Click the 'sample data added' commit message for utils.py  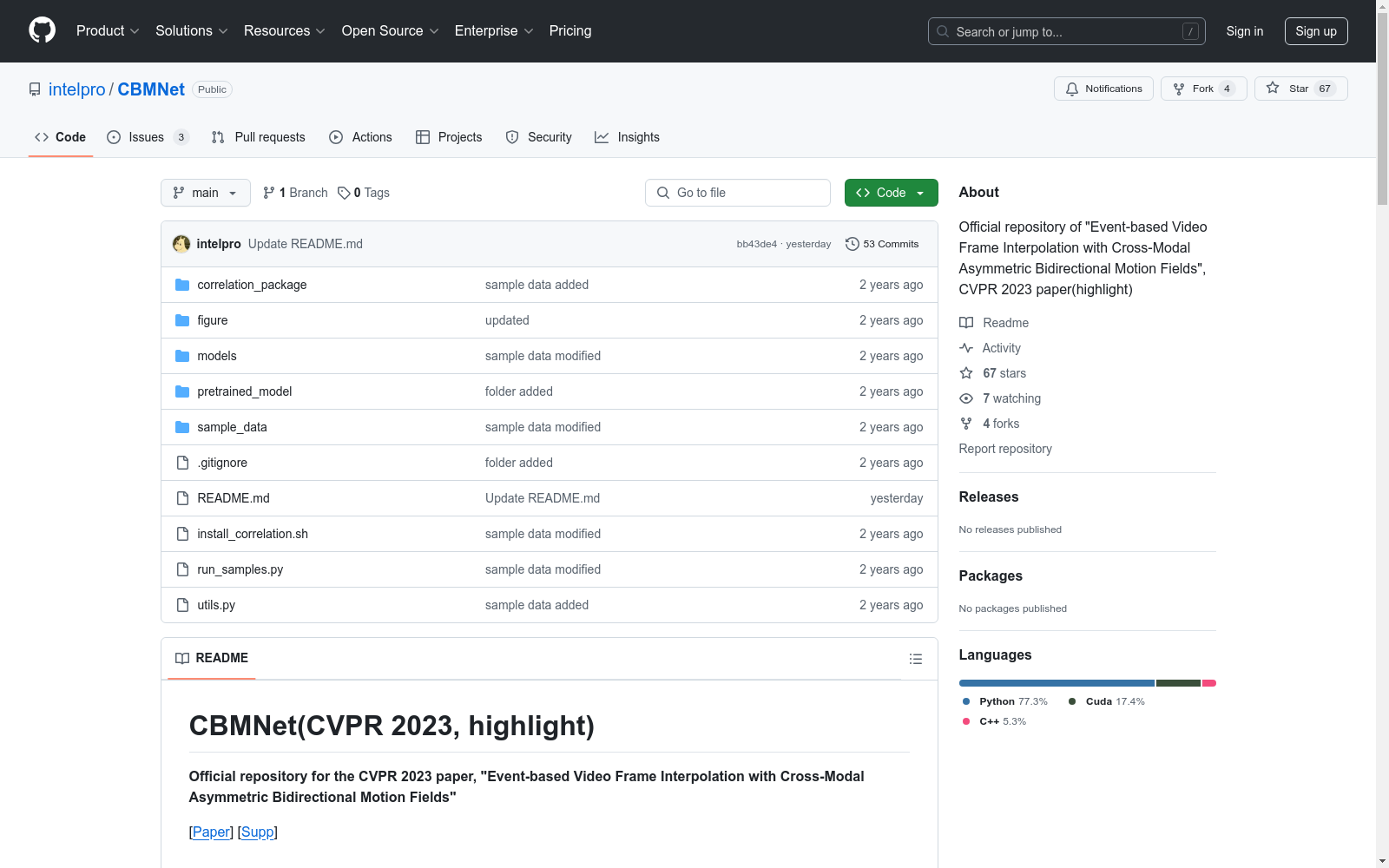(537, 605)
